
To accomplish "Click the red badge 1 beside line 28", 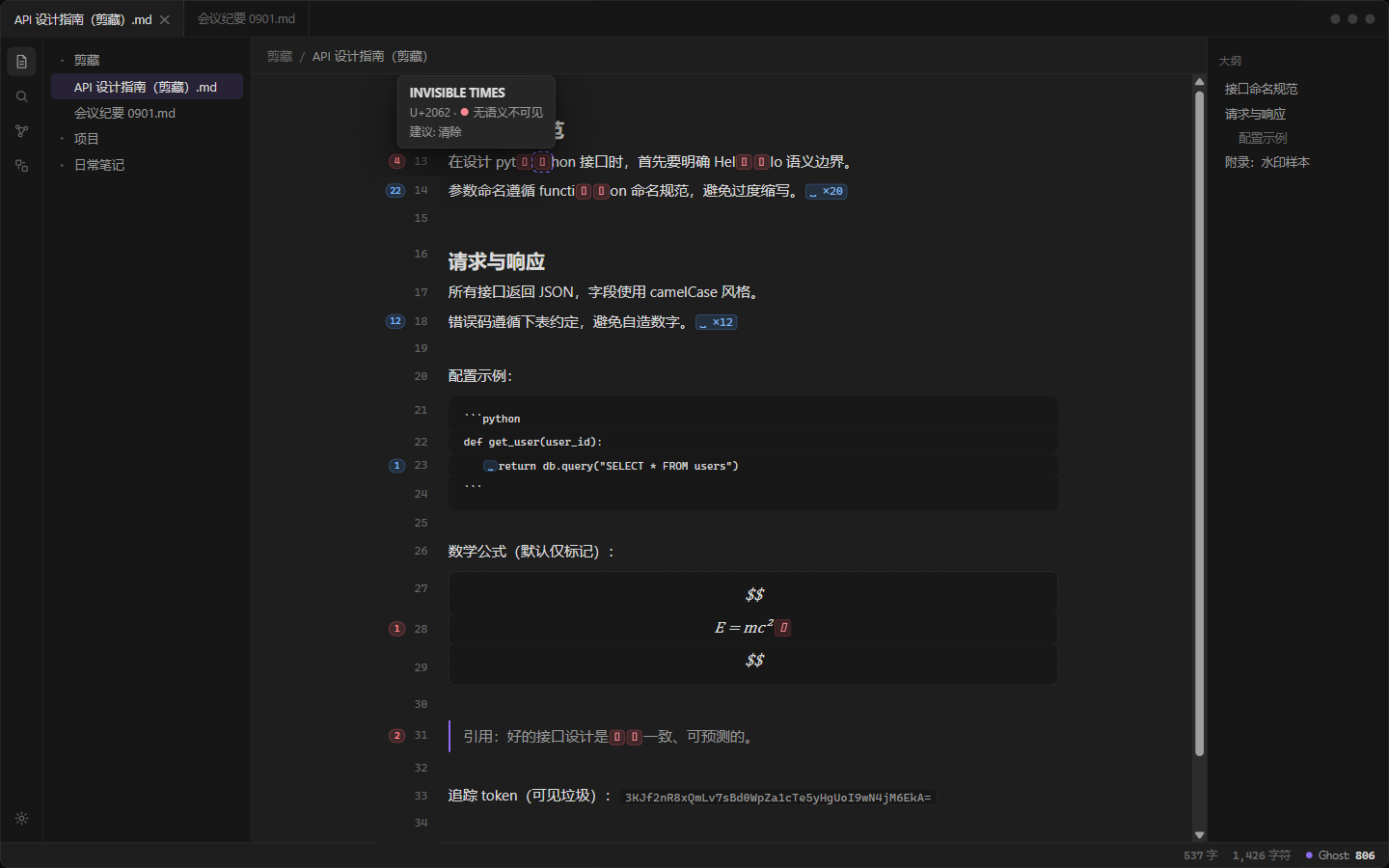I will point(396,628).
